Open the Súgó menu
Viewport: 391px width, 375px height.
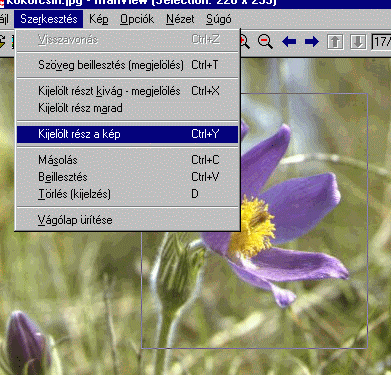(x=219, y=19)
